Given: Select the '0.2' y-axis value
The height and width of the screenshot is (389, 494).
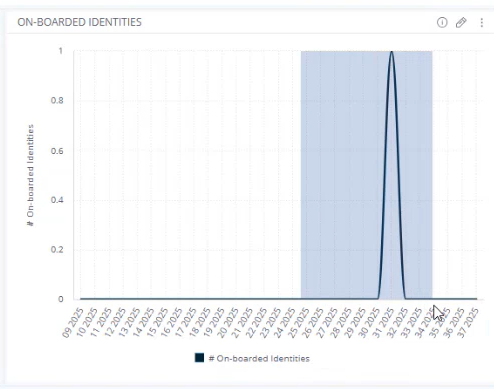Looking at the screenshot, I should point(57,249).
